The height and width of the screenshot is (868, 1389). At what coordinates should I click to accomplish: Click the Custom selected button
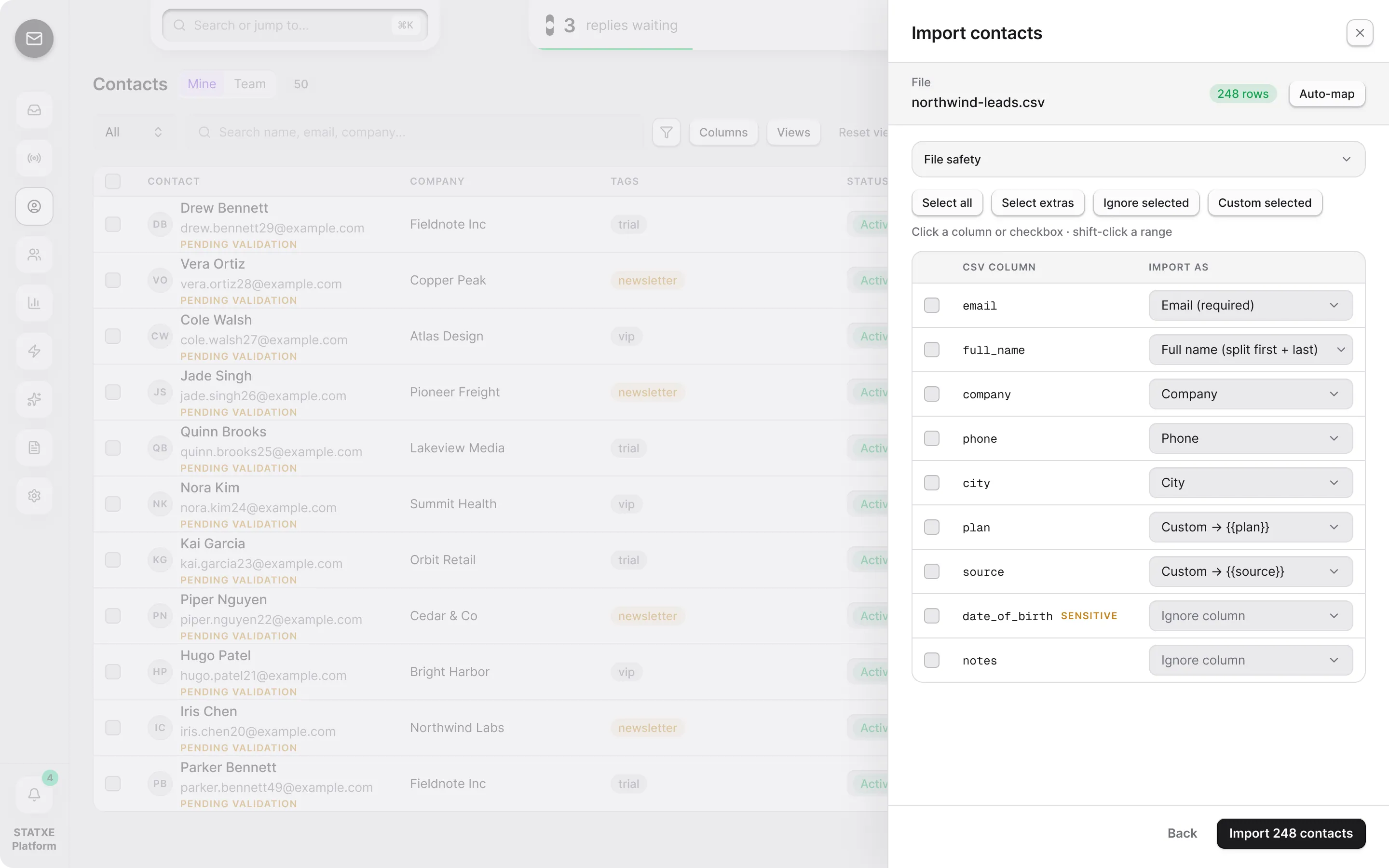pyautogui.click(x=1265, y=203)
